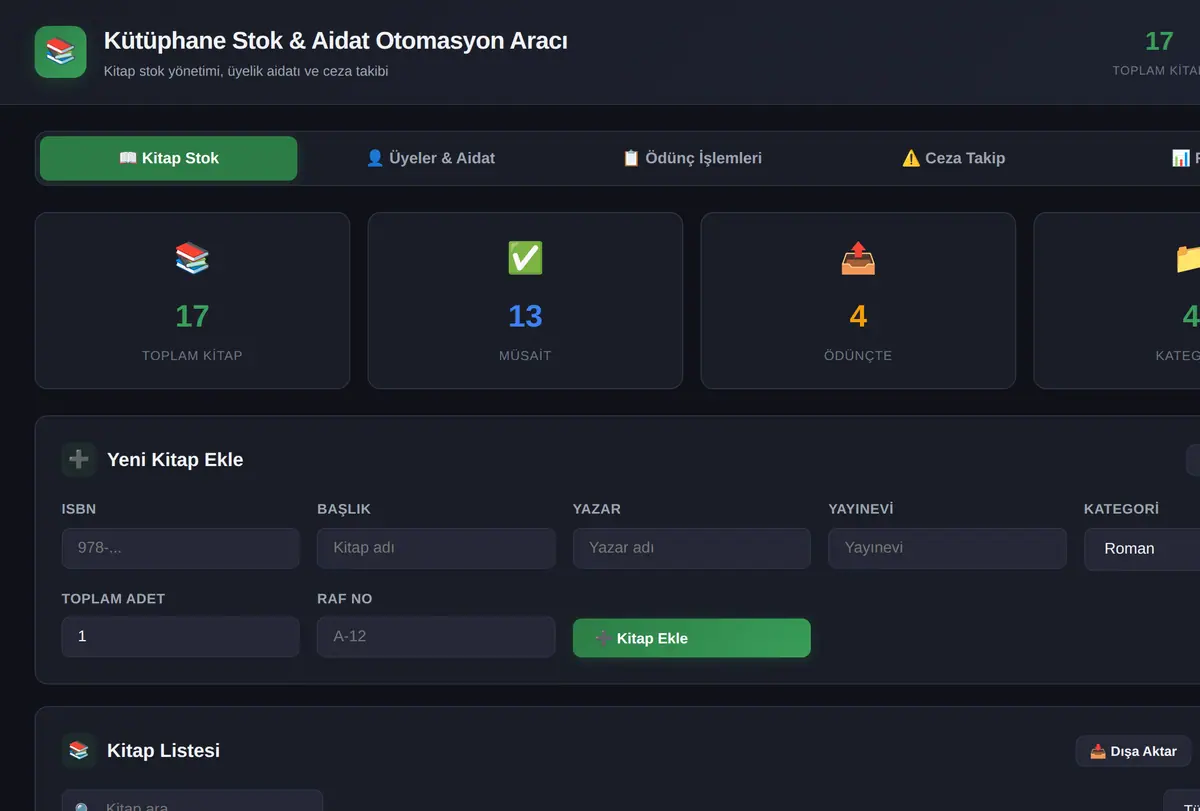Click the ÖDÜNÇTE card label
The width and height of the screenshot is (1200, 811).
pyautogui.click(x=858, y=355)
